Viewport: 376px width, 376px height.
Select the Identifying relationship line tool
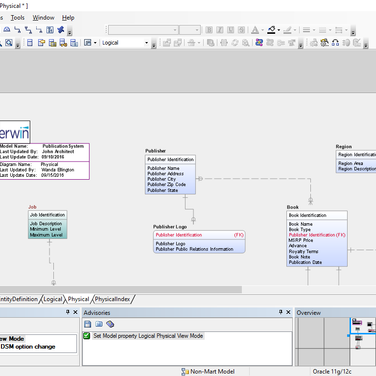click(17, 30)
